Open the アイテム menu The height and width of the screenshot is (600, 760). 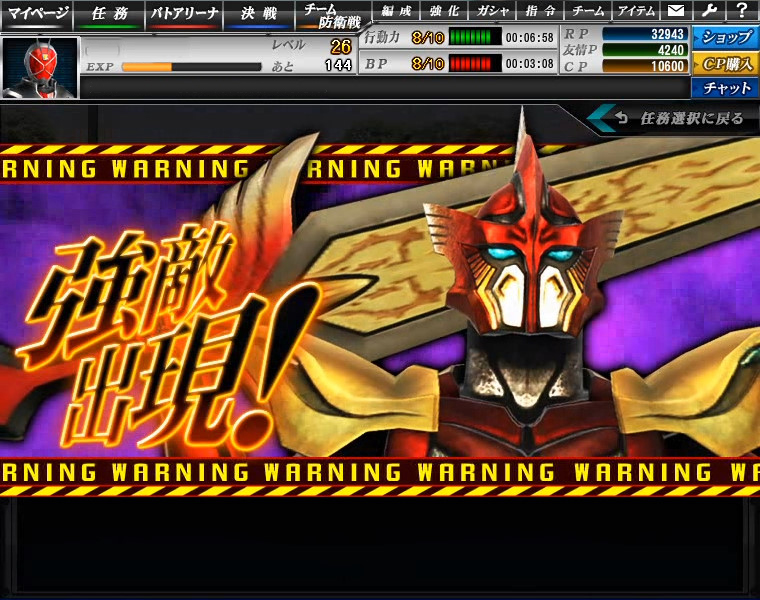636,11
